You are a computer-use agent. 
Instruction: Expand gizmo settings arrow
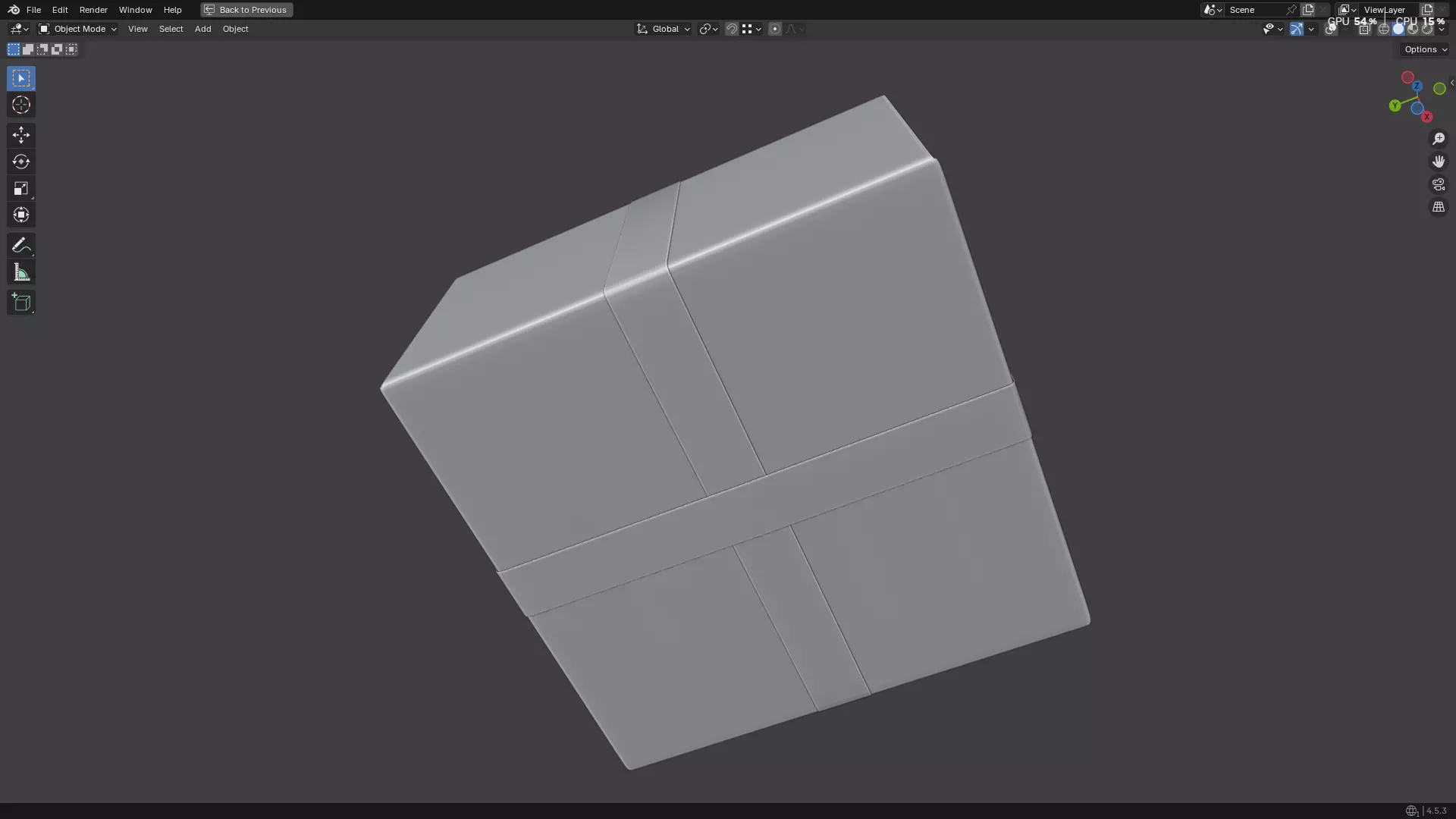tap(1310, 29)
